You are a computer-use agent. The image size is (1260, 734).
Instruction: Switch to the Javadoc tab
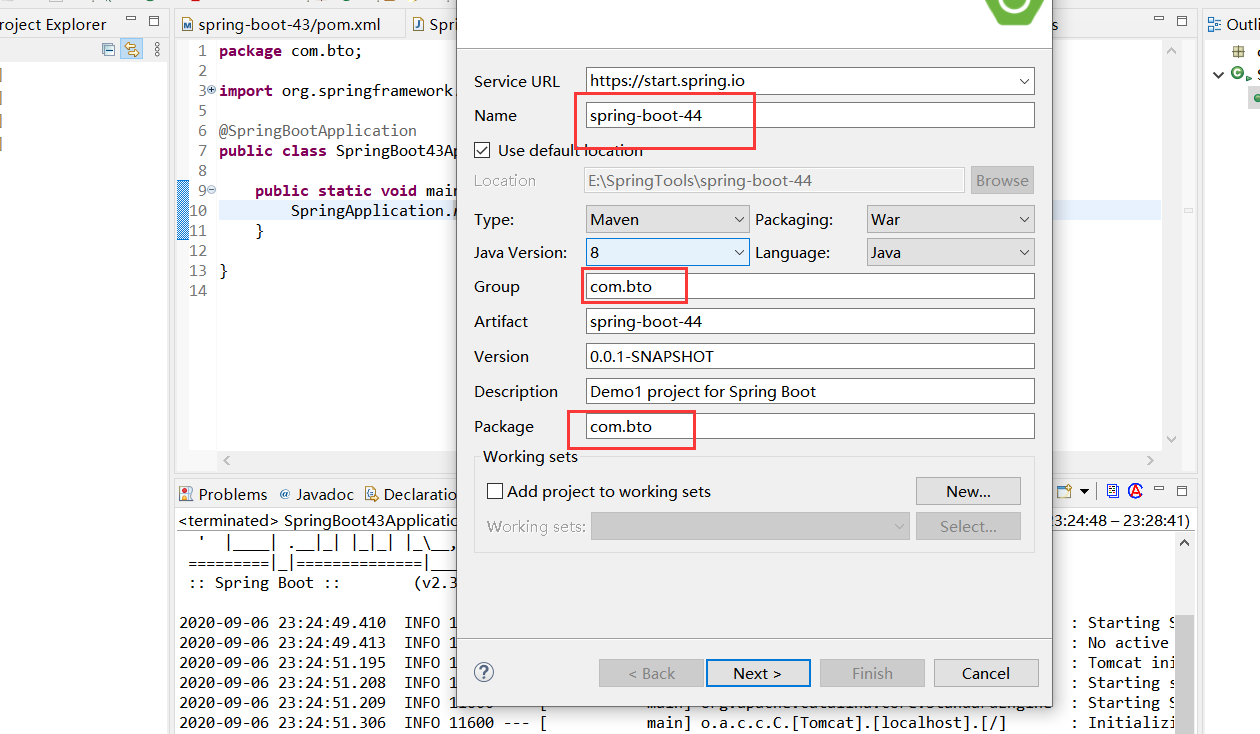(x=317, y=494)
